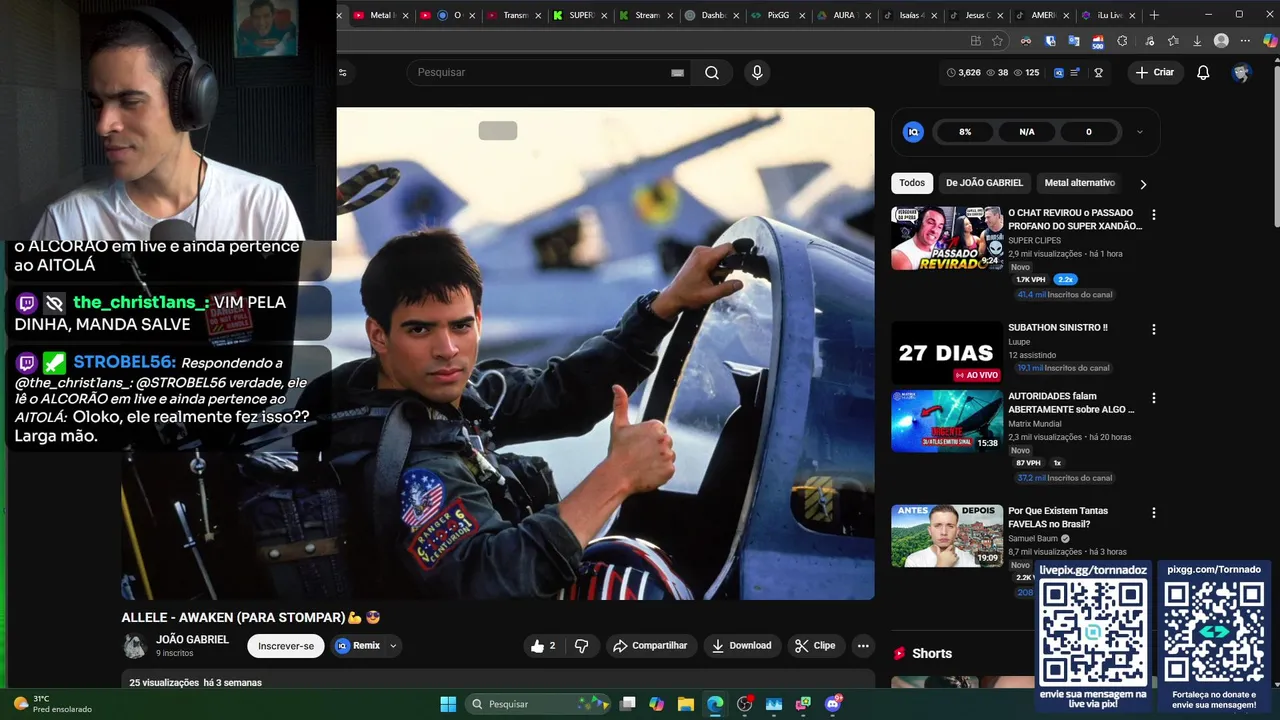Like the video with thumbs up
The width and height of the screenshot is (1280, 720).
pyautogui.click(x=544, y=646)
